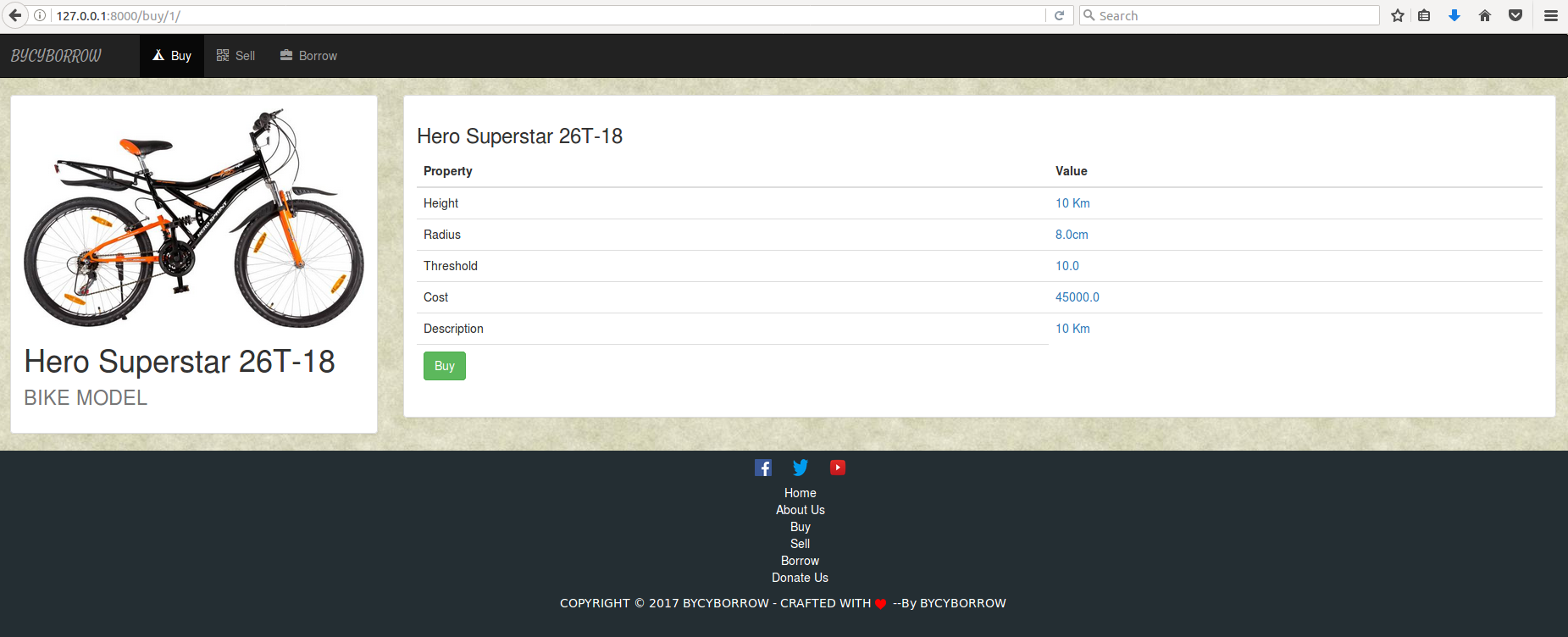Click the browser Search input field
This screenshot has width=1568, height=637.
tap(1229, 15)
